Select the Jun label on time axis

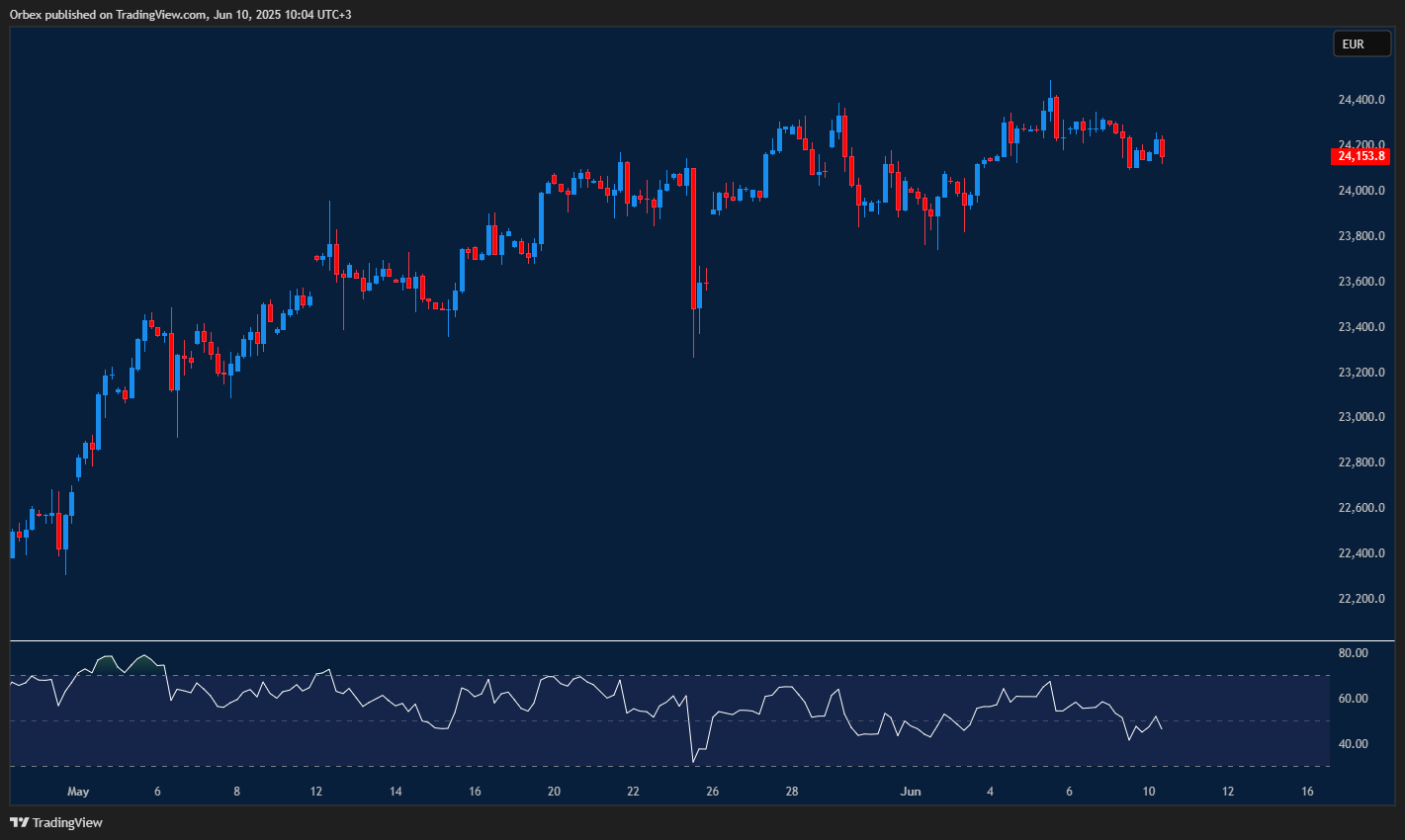click(911, 792)
